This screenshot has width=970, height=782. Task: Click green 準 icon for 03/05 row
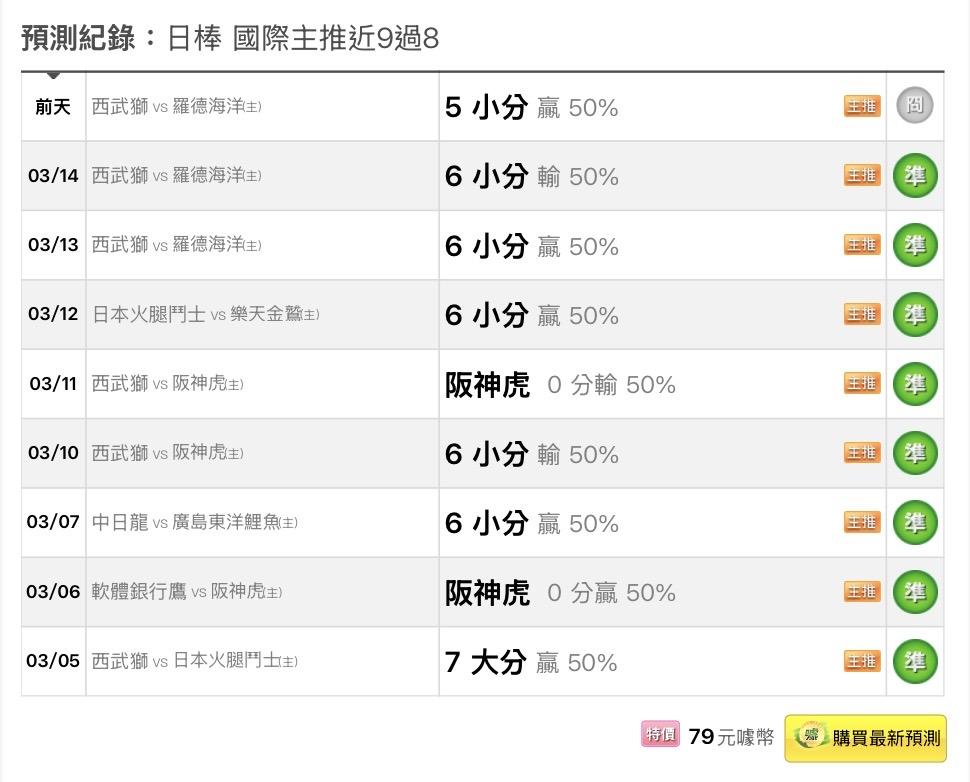pos(914,661)
